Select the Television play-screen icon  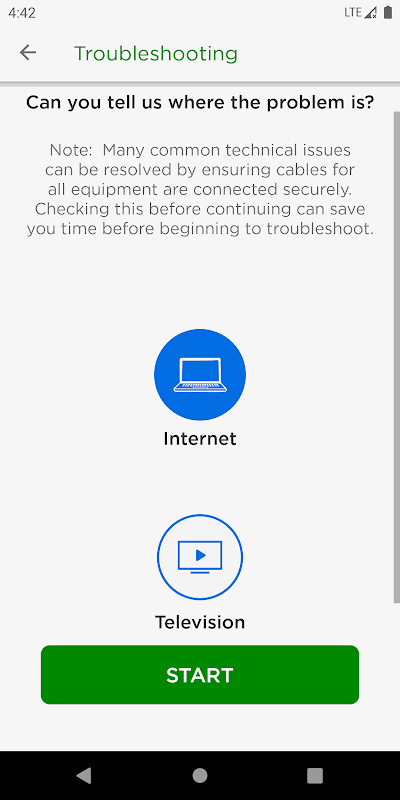click(200, 557)
